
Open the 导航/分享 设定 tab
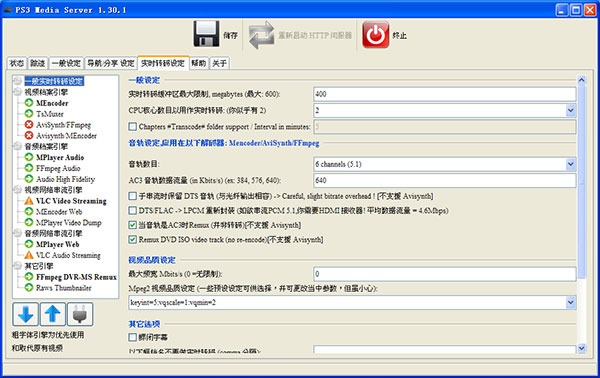pos(111,63)
